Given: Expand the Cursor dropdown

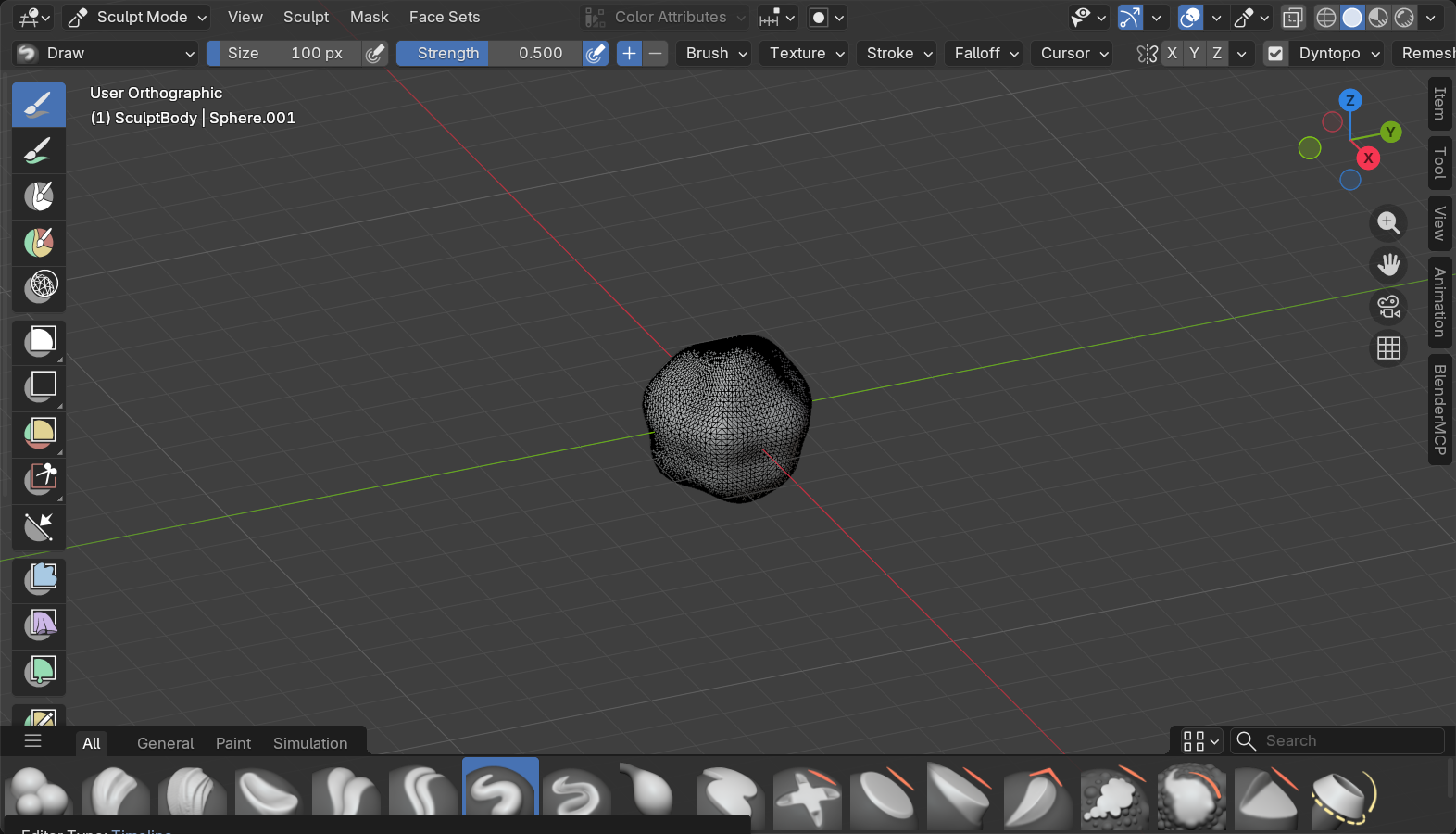Looking at the screenshot, I should coord(1074,54).
